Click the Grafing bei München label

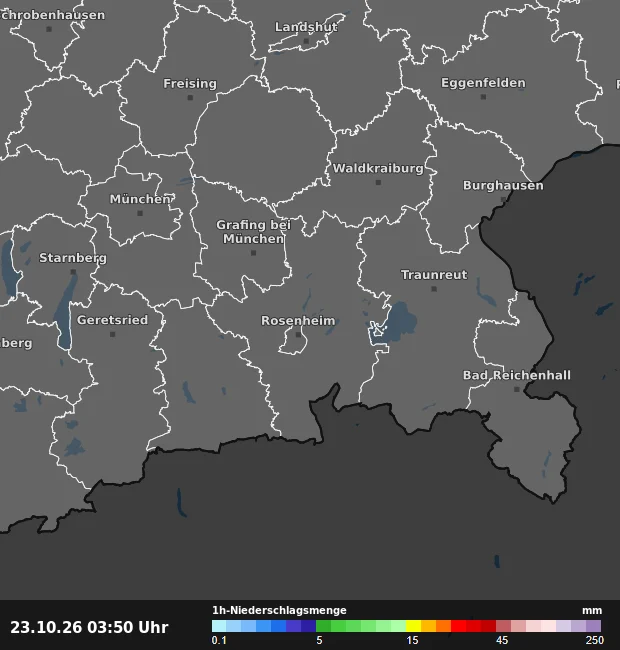tap(253, 232)
